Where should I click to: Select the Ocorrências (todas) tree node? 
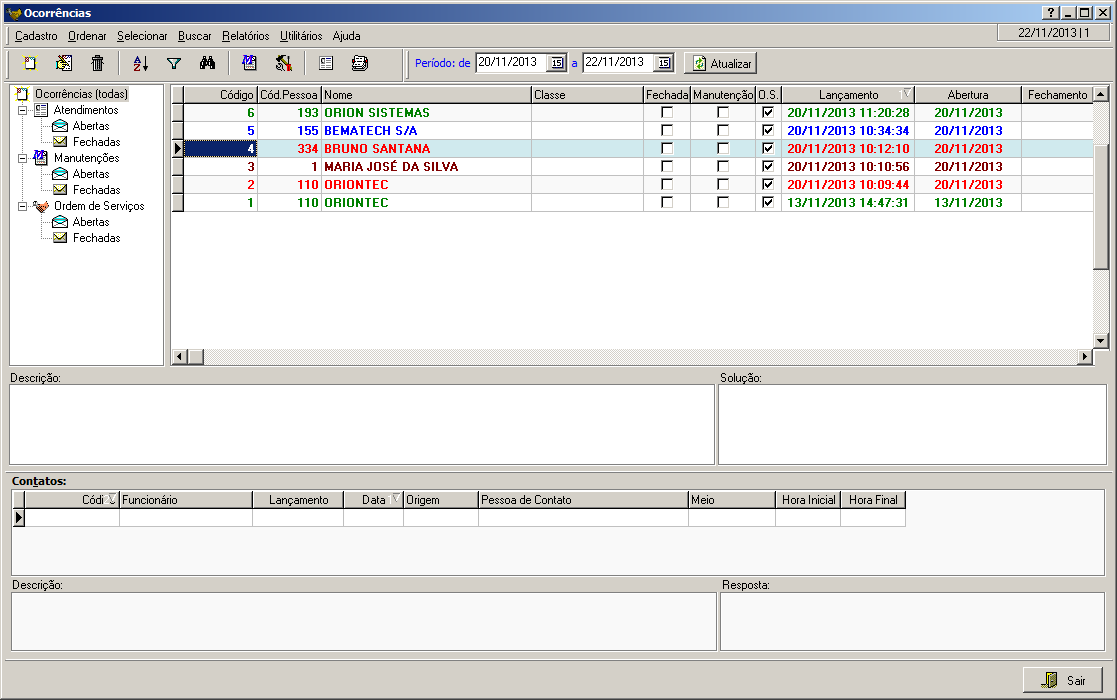pos(81,94)
